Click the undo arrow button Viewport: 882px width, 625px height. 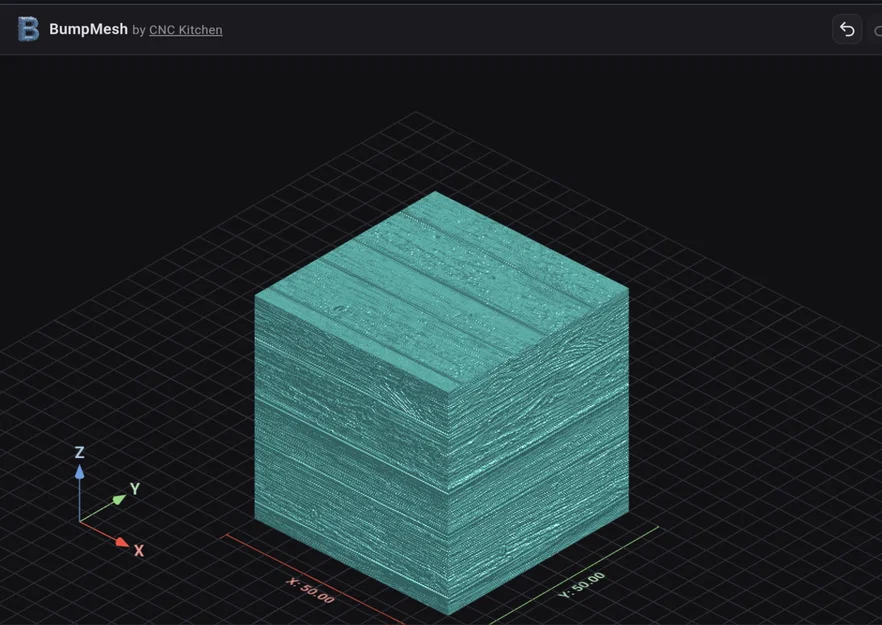847,29
